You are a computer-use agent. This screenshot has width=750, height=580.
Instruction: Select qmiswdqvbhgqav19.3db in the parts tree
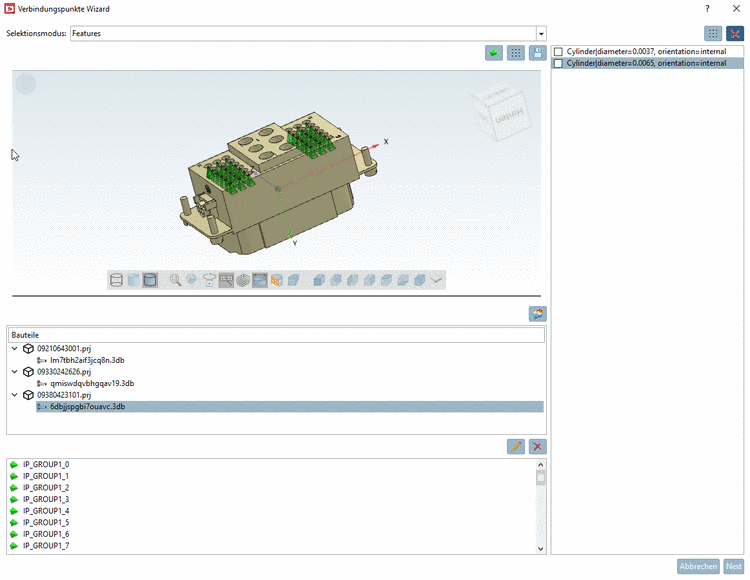click(91, 383)
